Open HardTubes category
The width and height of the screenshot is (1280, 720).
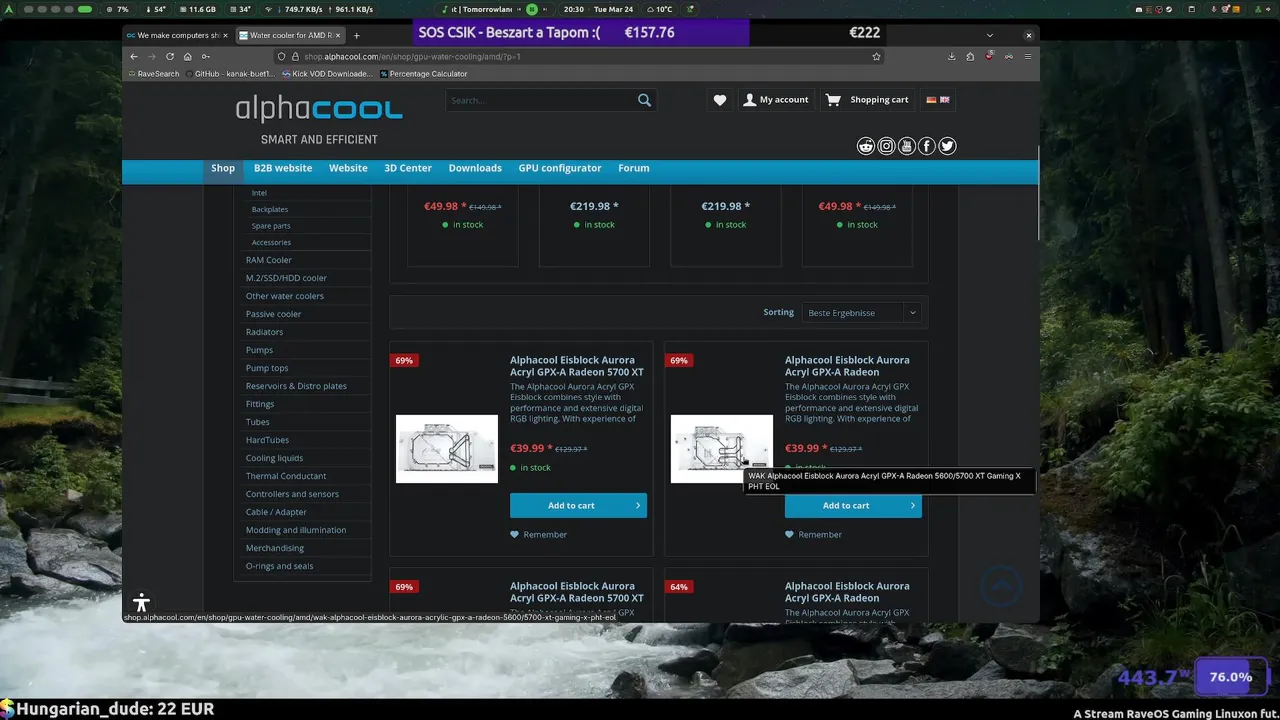(x=267, y=440)
